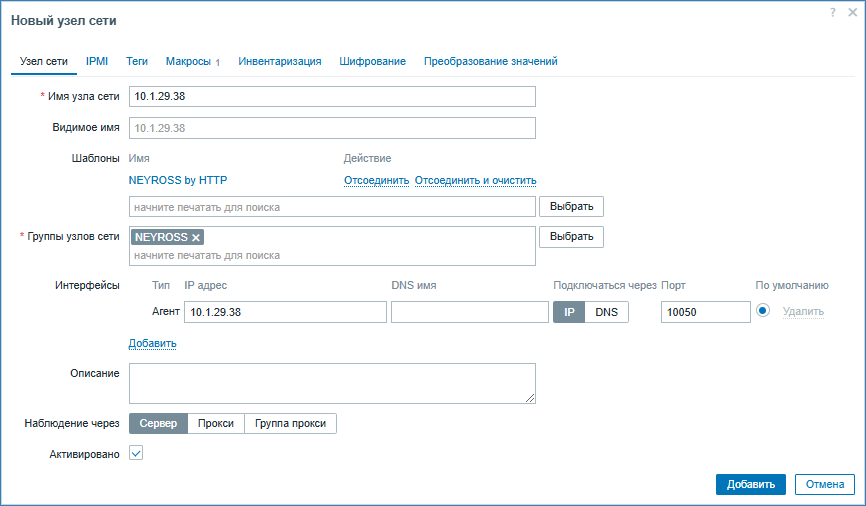Click the Порт input field
This screenshot has width=866, height=506.
(x=705, y=312)
